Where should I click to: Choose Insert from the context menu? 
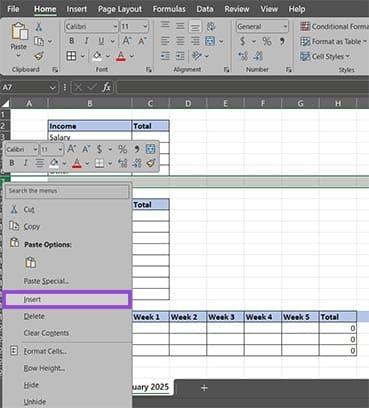[67, 299]
